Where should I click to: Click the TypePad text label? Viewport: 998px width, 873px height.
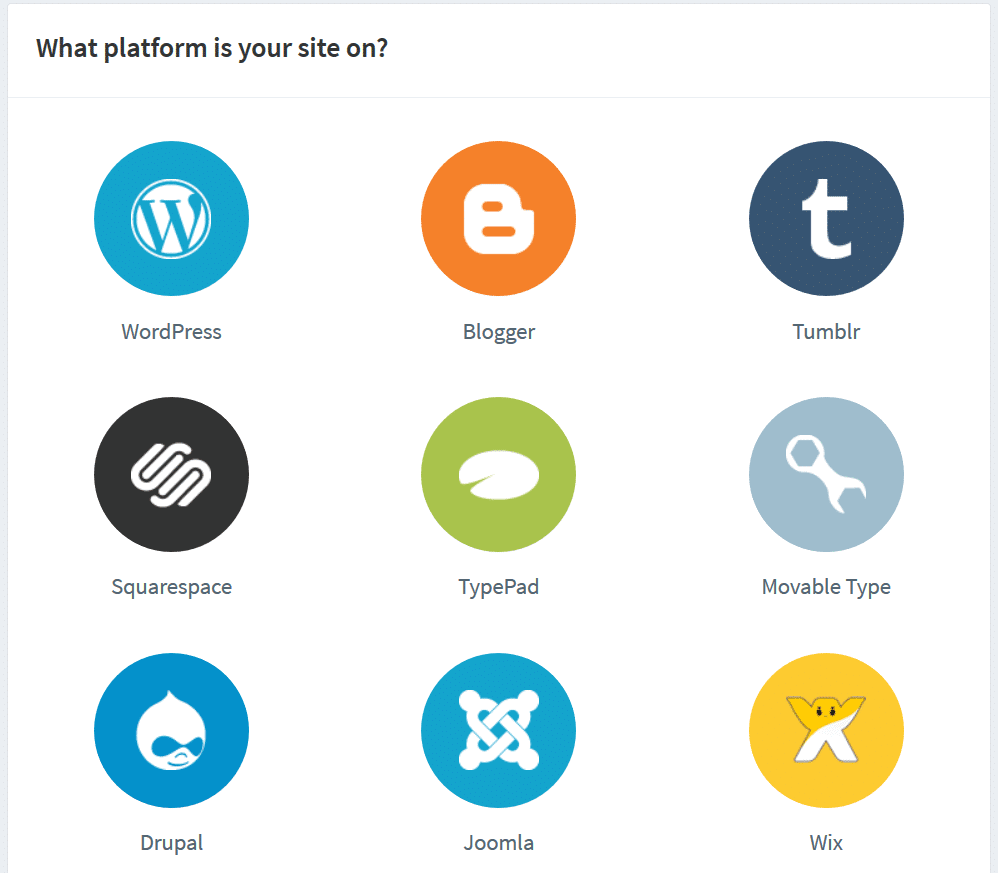pyautogui.click(x=498, y=587)
